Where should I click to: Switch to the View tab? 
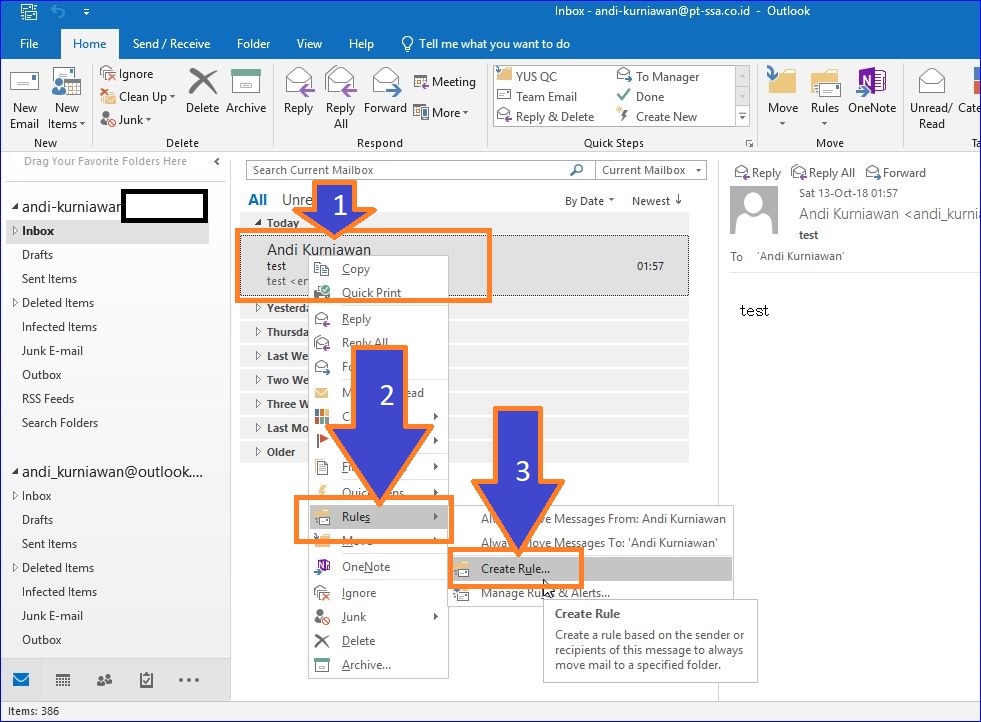coord(309,44)
